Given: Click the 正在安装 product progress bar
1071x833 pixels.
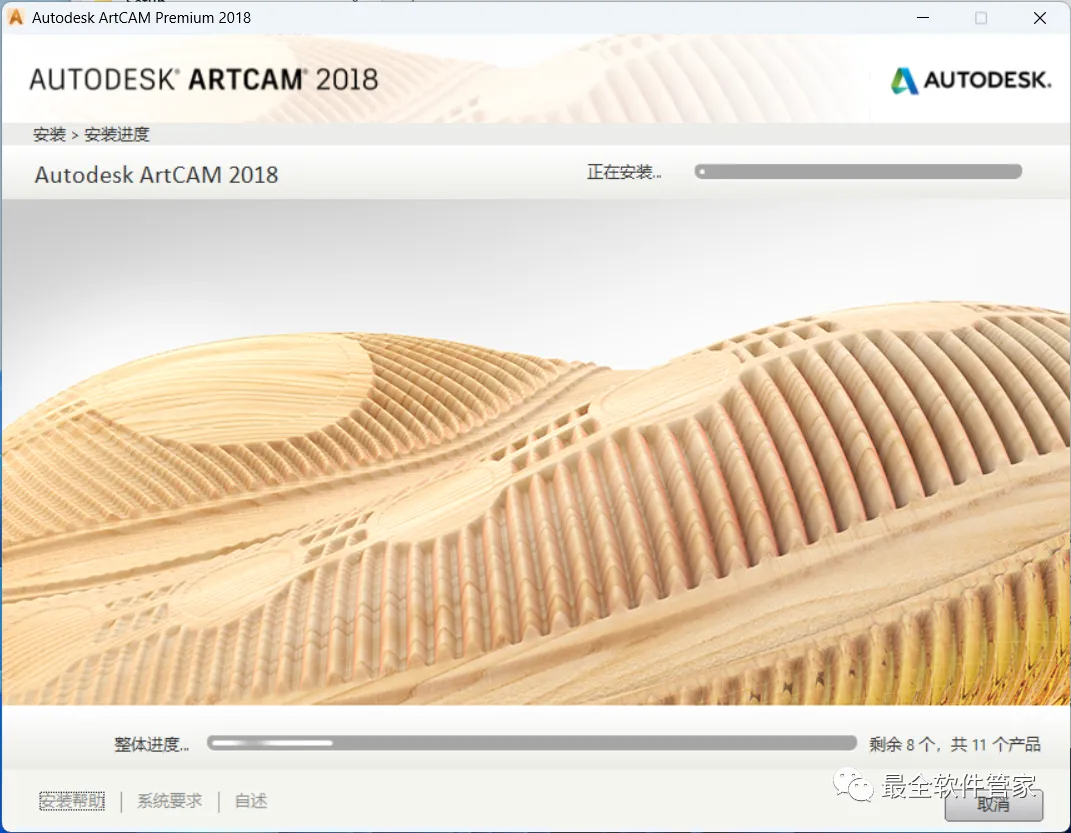Looking at the screenshot, I should [x=858, y=171].
